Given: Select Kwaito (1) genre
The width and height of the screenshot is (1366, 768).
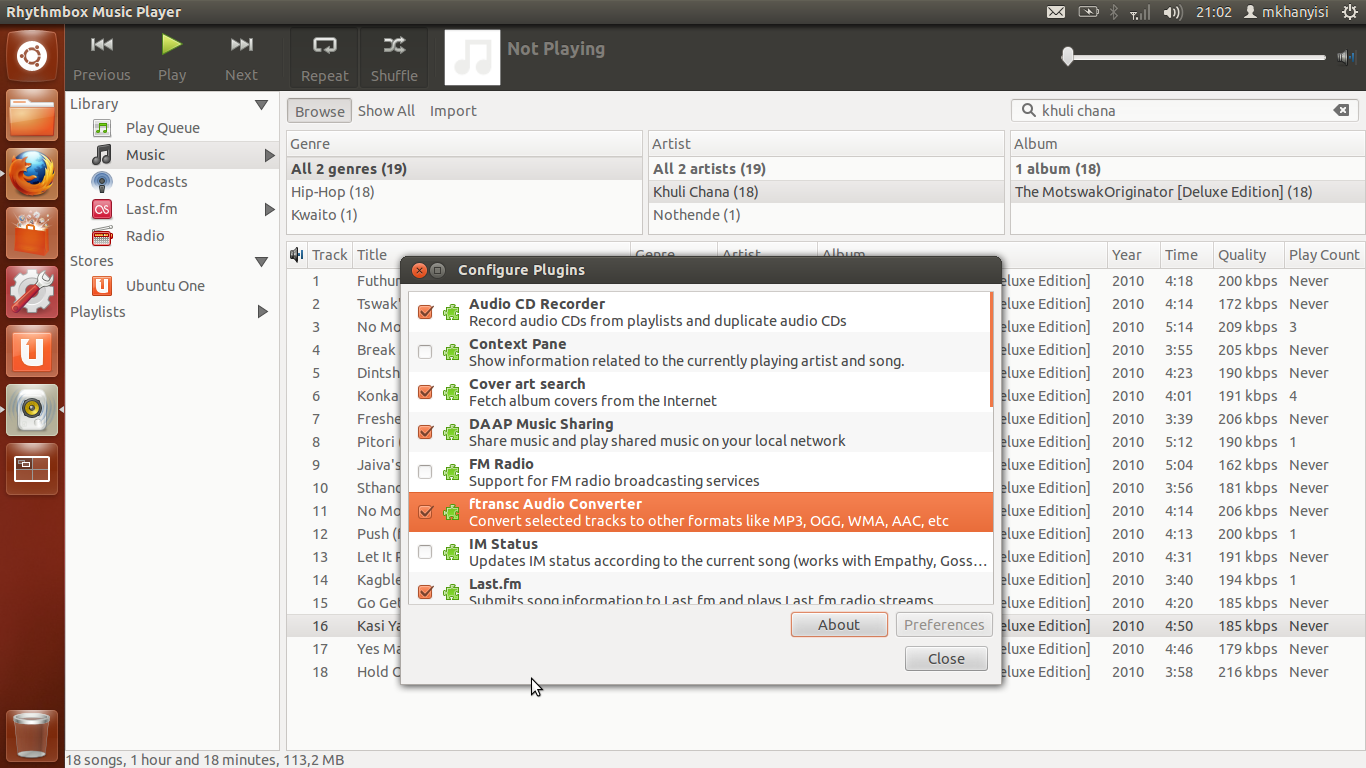Looking at the screenshot, I should (465, 215).
